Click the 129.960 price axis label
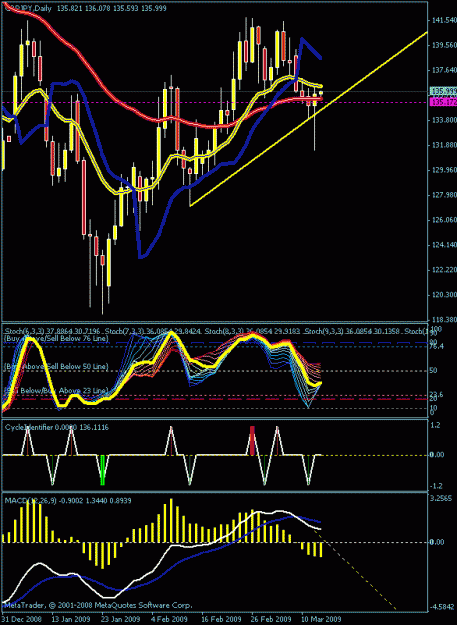The image size is (457, 625). [443, 170]
